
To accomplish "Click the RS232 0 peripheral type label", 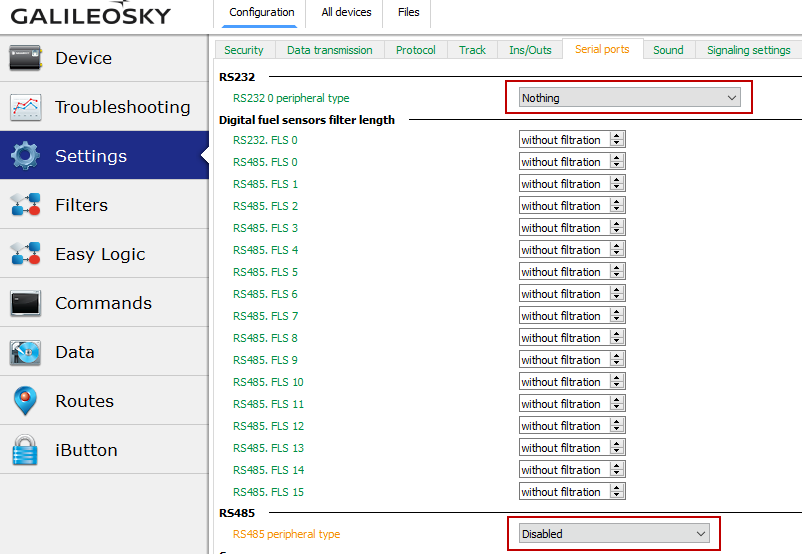I will point(291,98).
